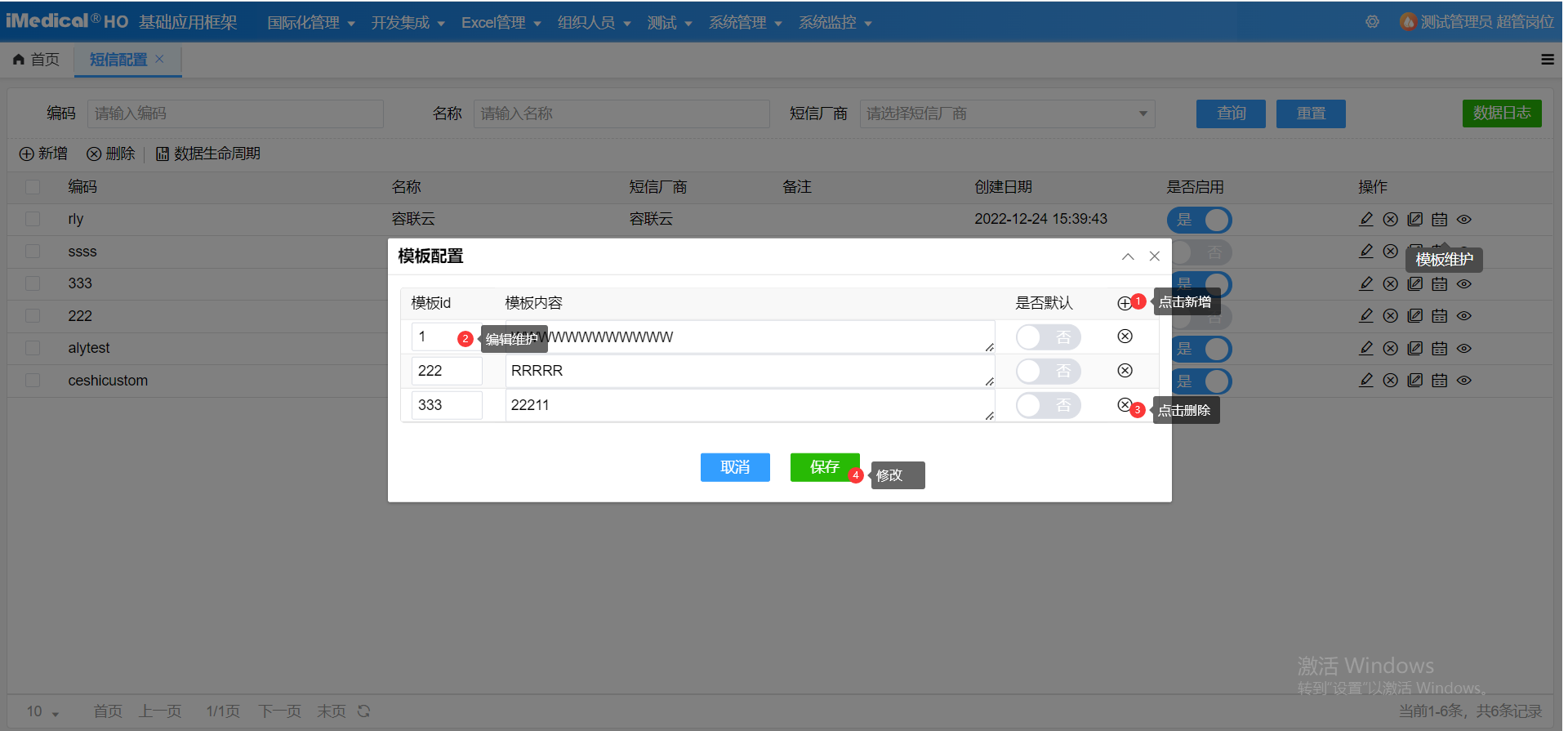This screenshot has width=1568, height=731.
Task: Click the circle-x delete icon for row 222
Action: pyautogui.click(x=1391, y=316)
